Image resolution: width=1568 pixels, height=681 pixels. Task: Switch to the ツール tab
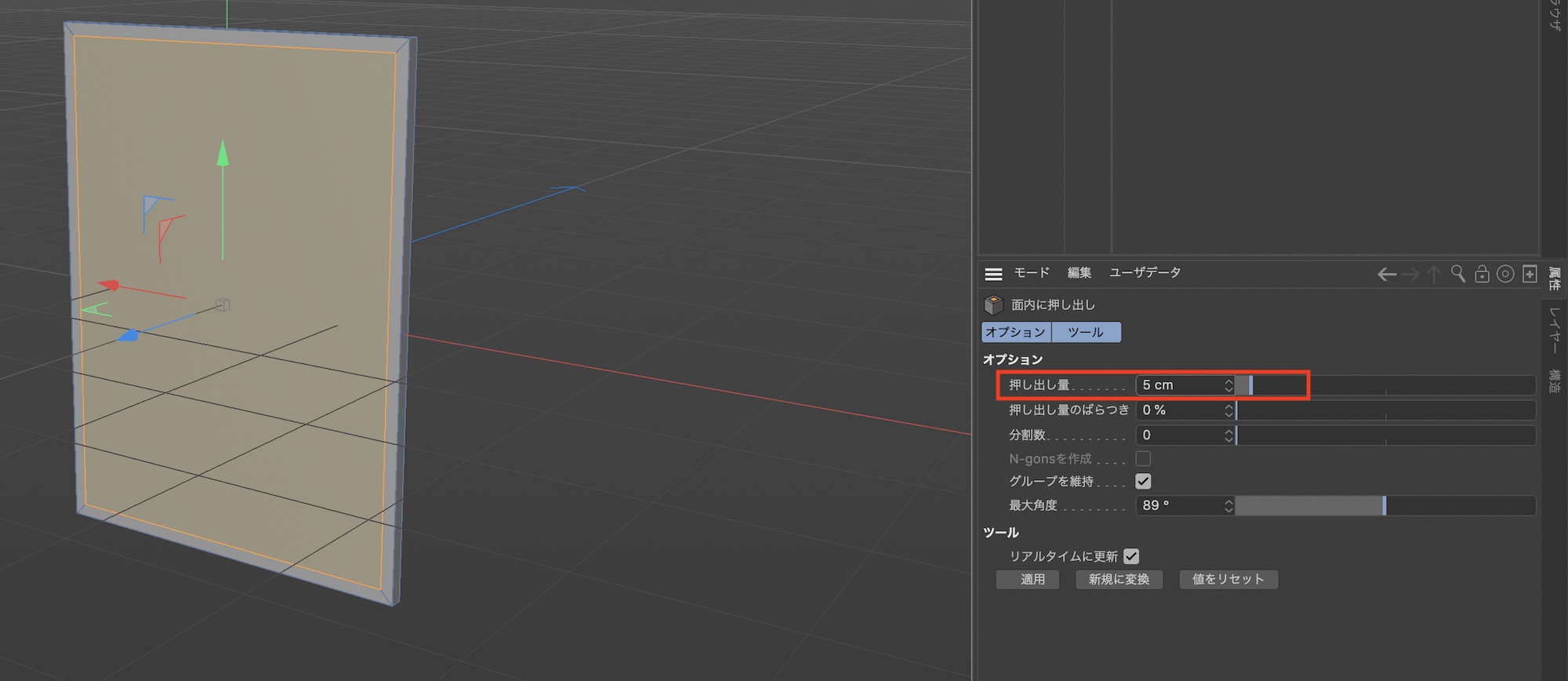[1086, 333]
